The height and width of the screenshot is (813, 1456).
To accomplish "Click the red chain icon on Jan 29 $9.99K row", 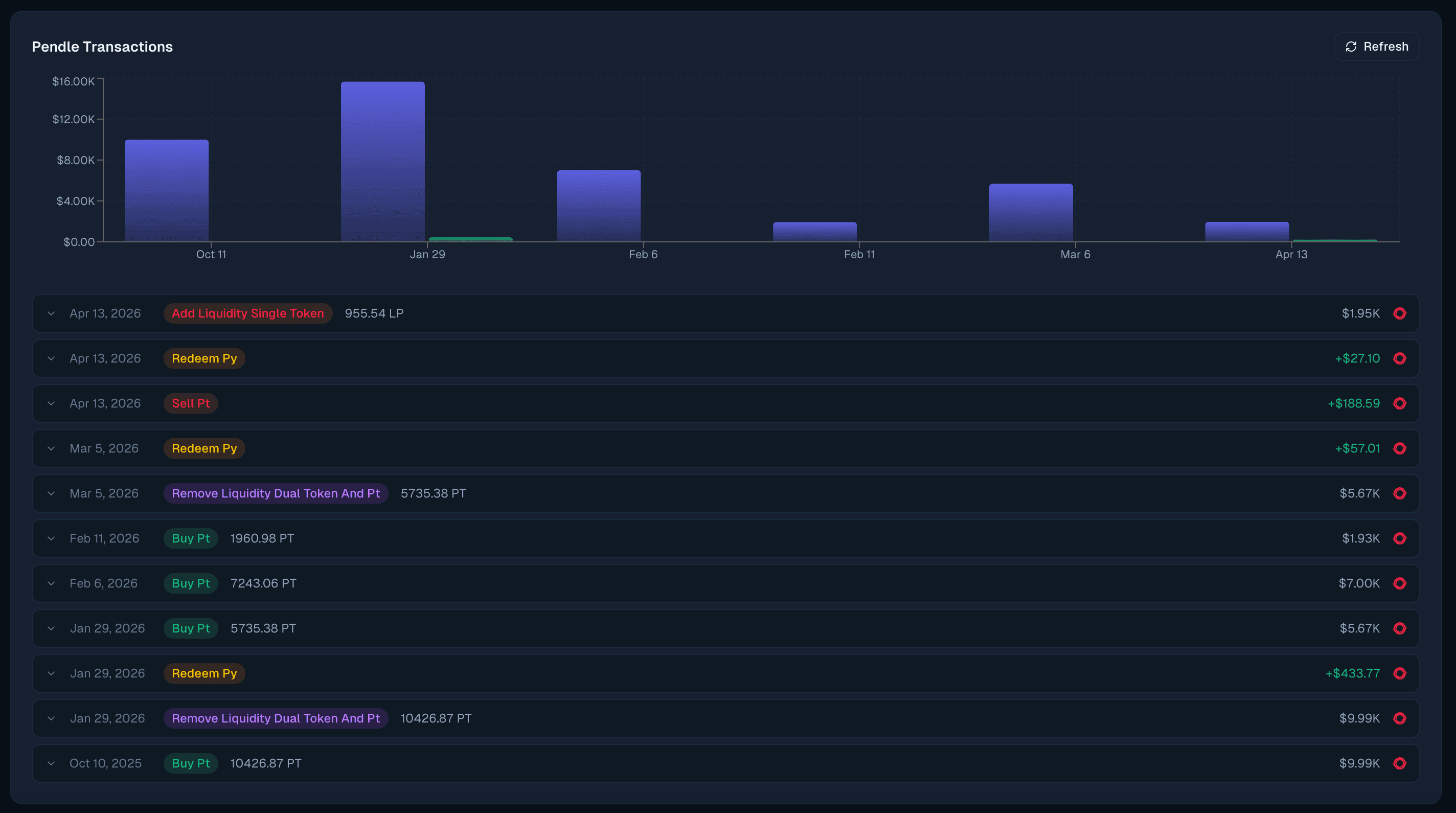I will [x=1399, y=718].
